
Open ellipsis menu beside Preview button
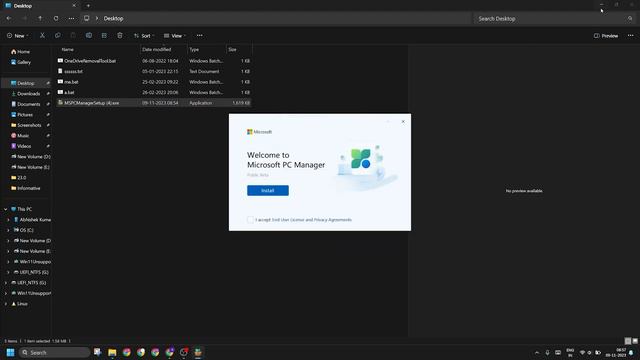(x=631, y=36)
